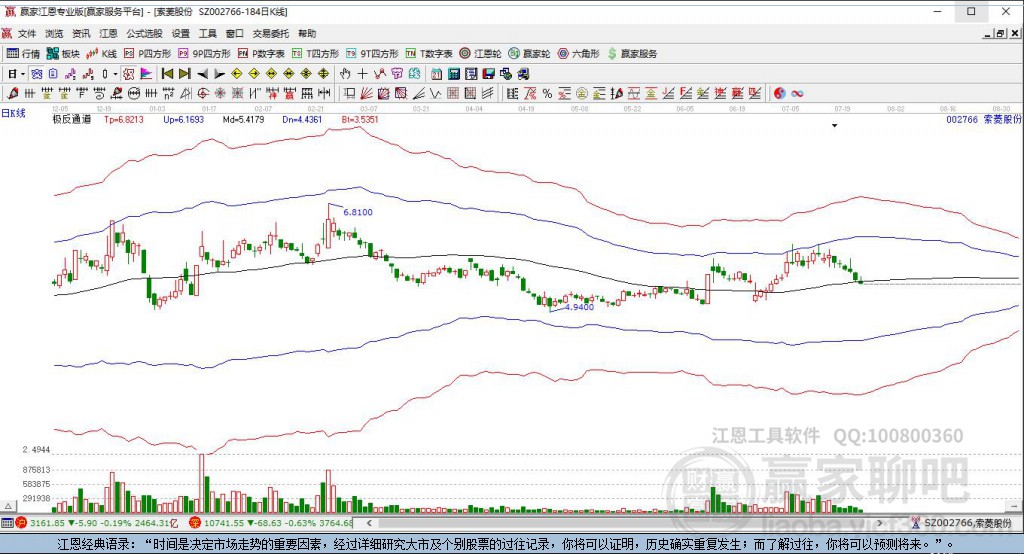Move chart right with black right arrow
The width and height of the screenshot is (1024, 554).
[220, 74]
